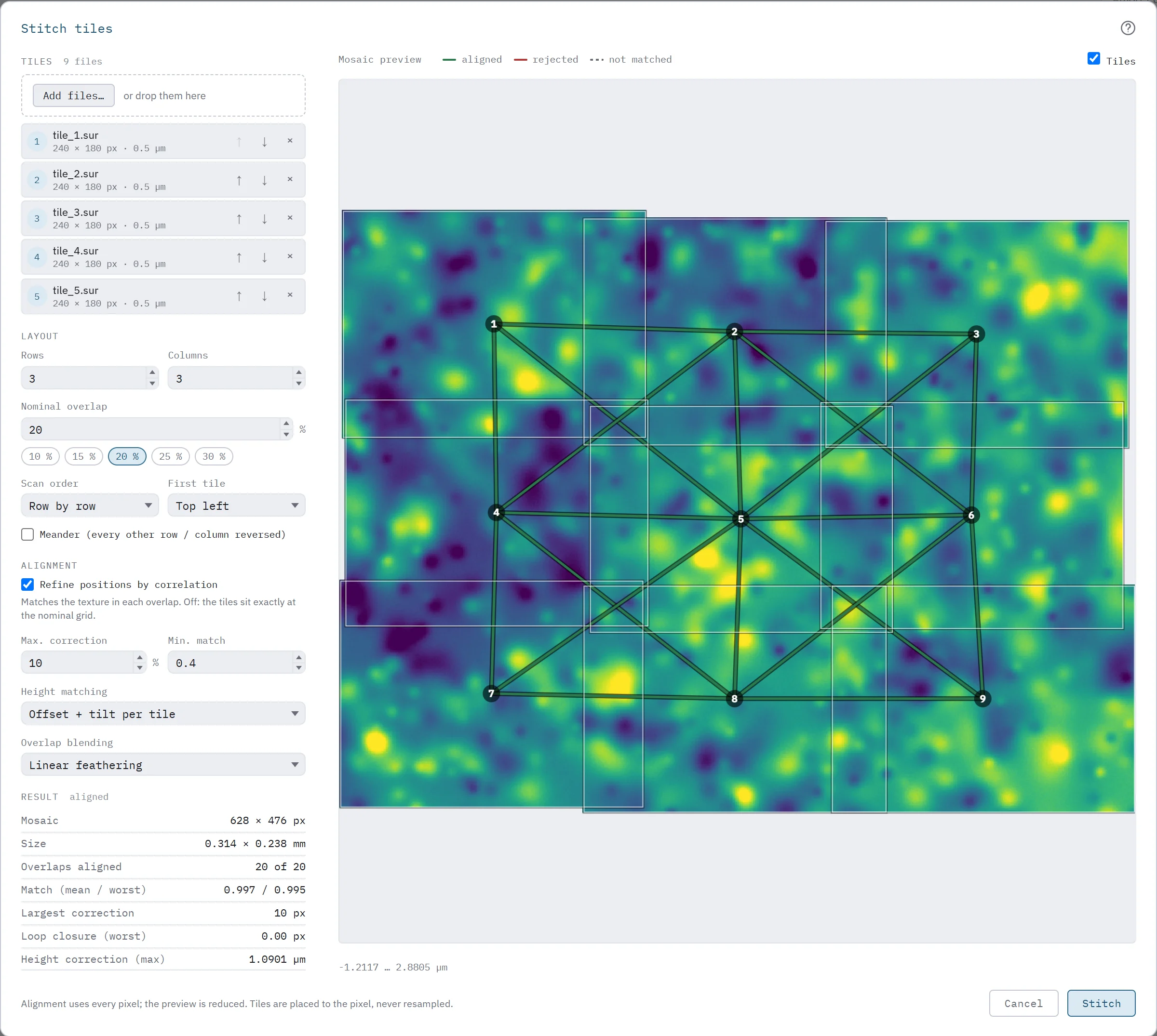Choose the 25 % overlap preset
1157x1036 pixels.
(x=171, y=456)
